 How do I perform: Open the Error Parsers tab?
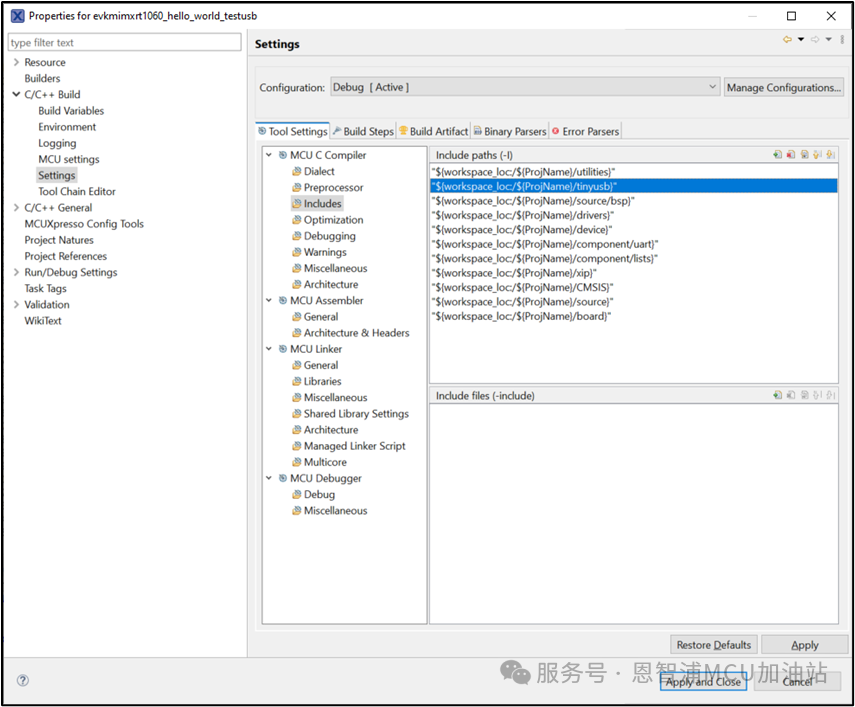[x=586, y=131]
